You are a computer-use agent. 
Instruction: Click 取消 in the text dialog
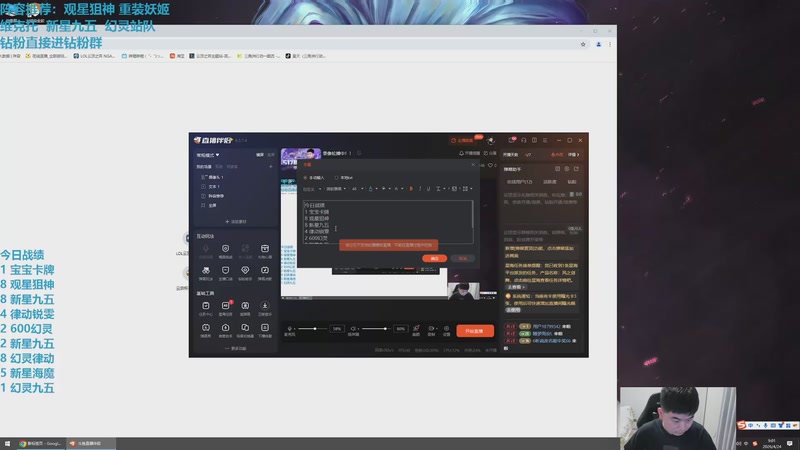tap(462, 259)
